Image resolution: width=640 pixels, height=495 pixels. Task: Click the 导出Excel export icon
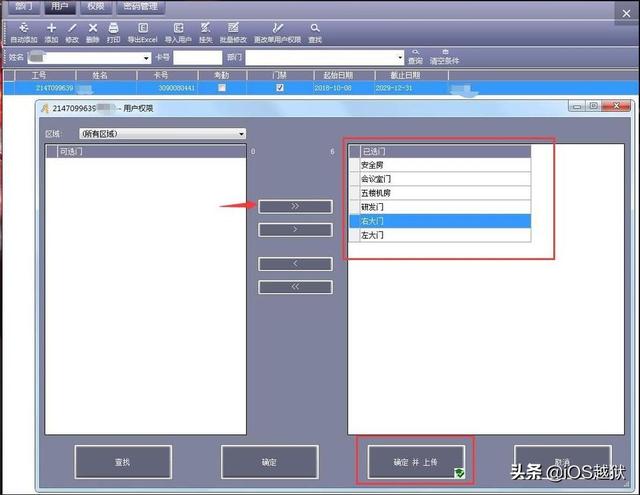coord(143,28)
